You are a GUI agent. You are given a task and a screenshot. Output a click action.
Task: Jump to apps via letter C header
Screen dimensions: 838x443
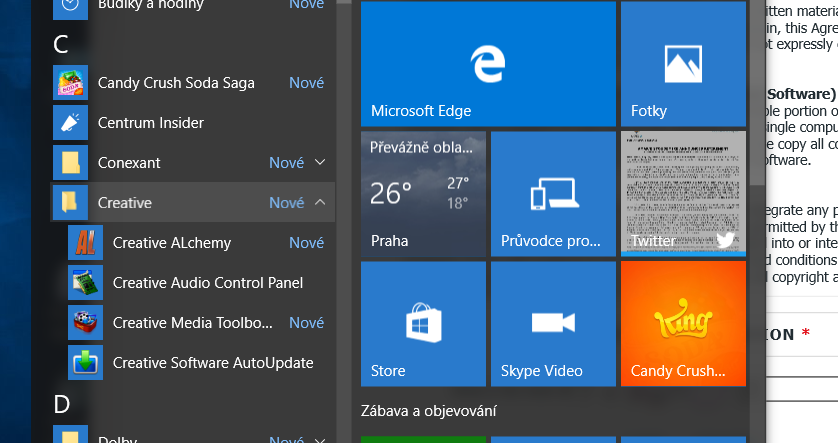60,44
